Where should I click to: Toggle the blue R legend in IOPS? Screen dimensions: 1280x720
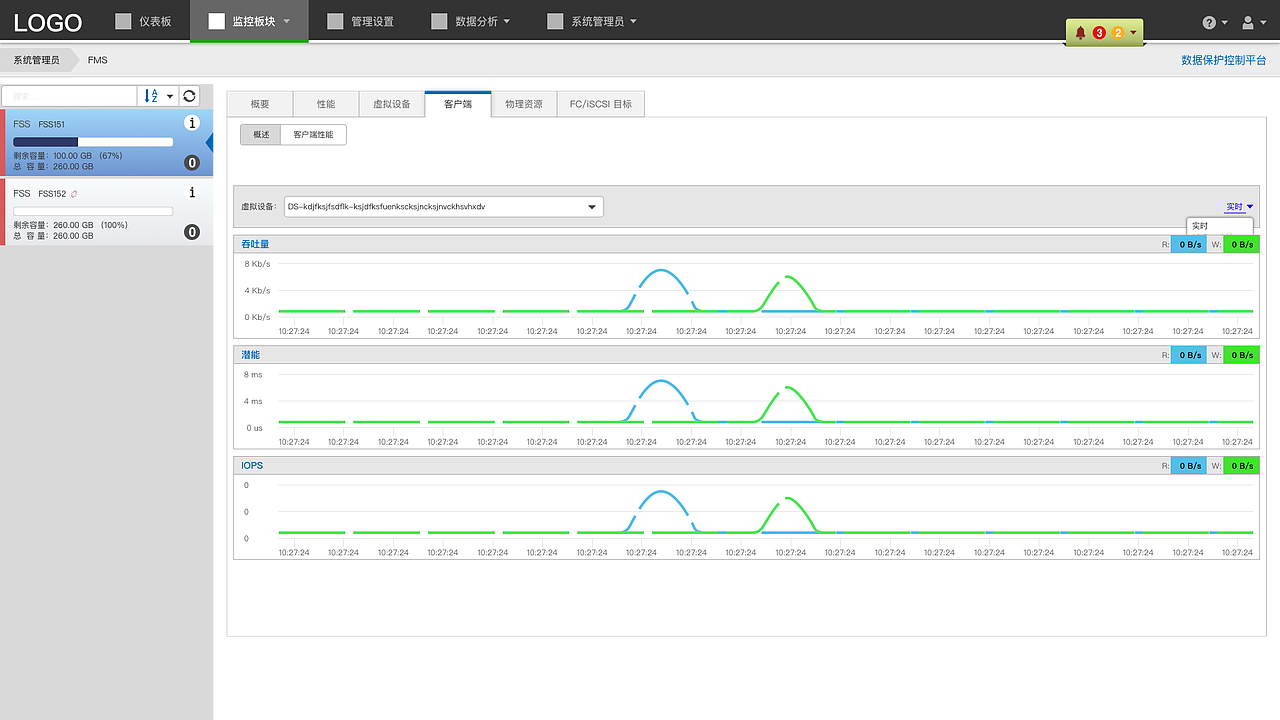pos(1189,465)
